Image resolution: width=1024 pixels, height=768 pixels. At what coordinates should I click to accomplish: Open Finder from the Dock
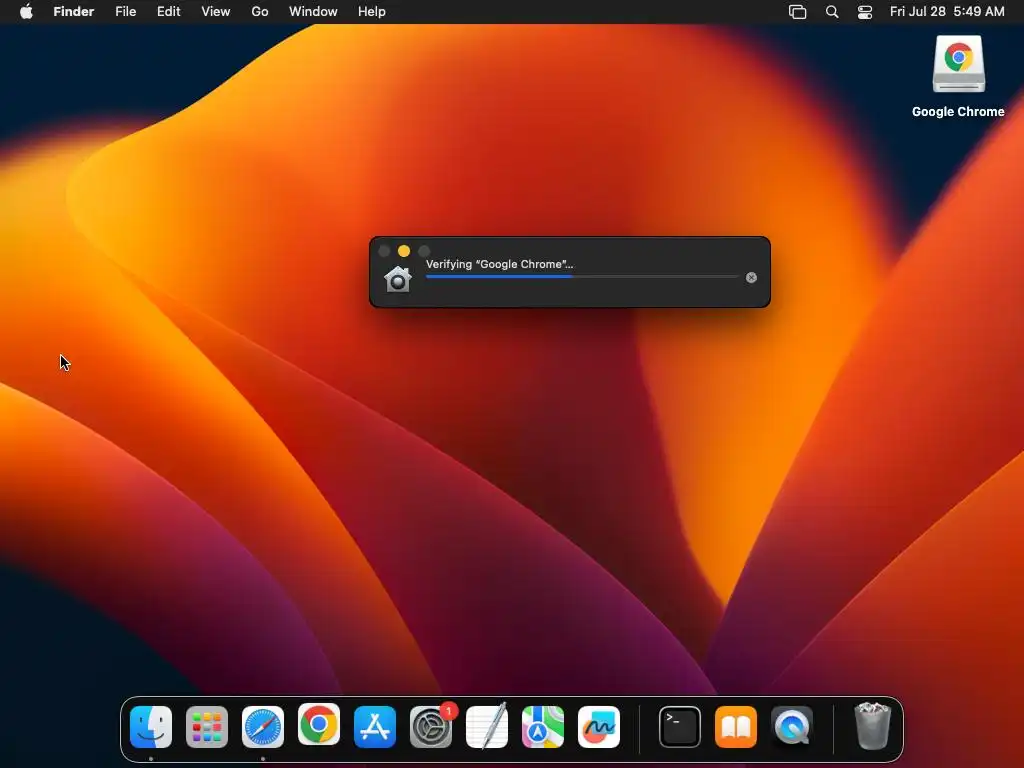tap(151, 727)
